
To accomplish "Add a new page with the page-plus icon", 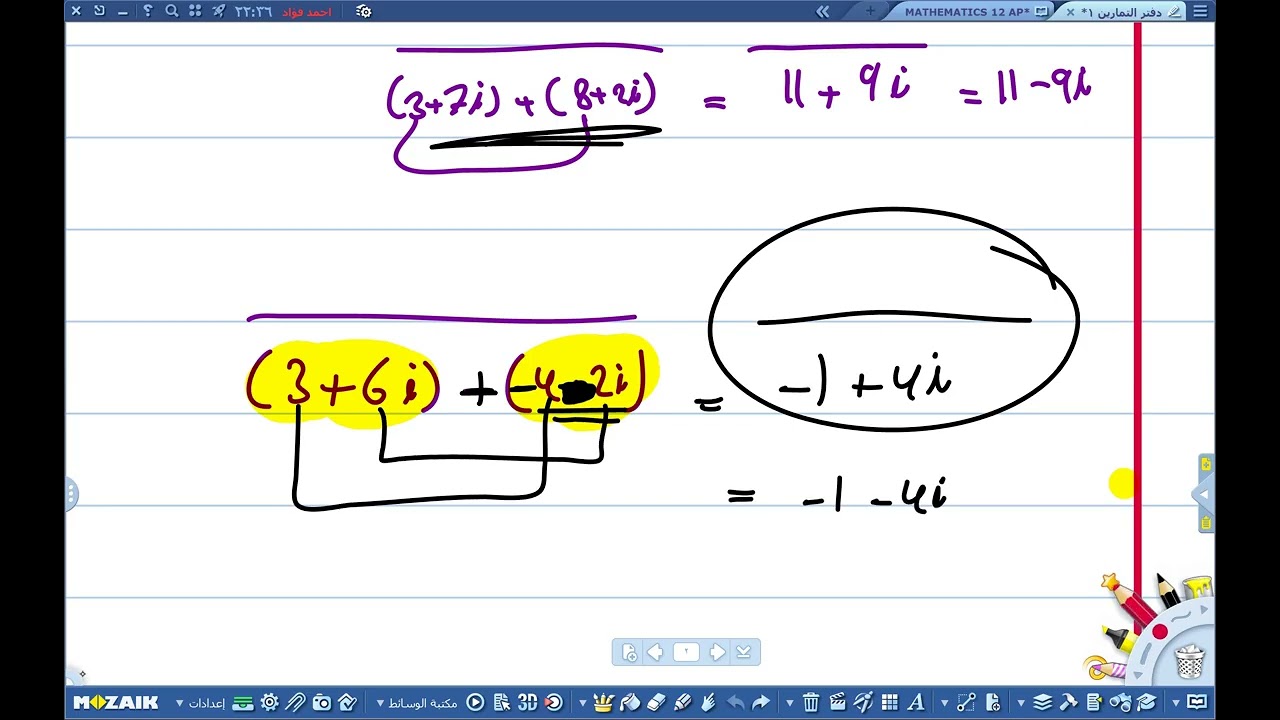I will coord(992,703).
